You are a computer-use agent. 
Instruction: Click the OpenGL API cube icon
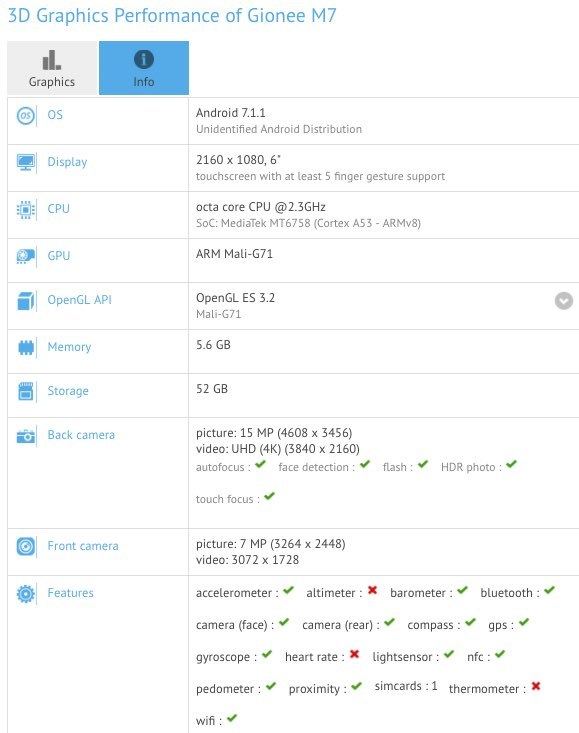click(x=26, y=301)
